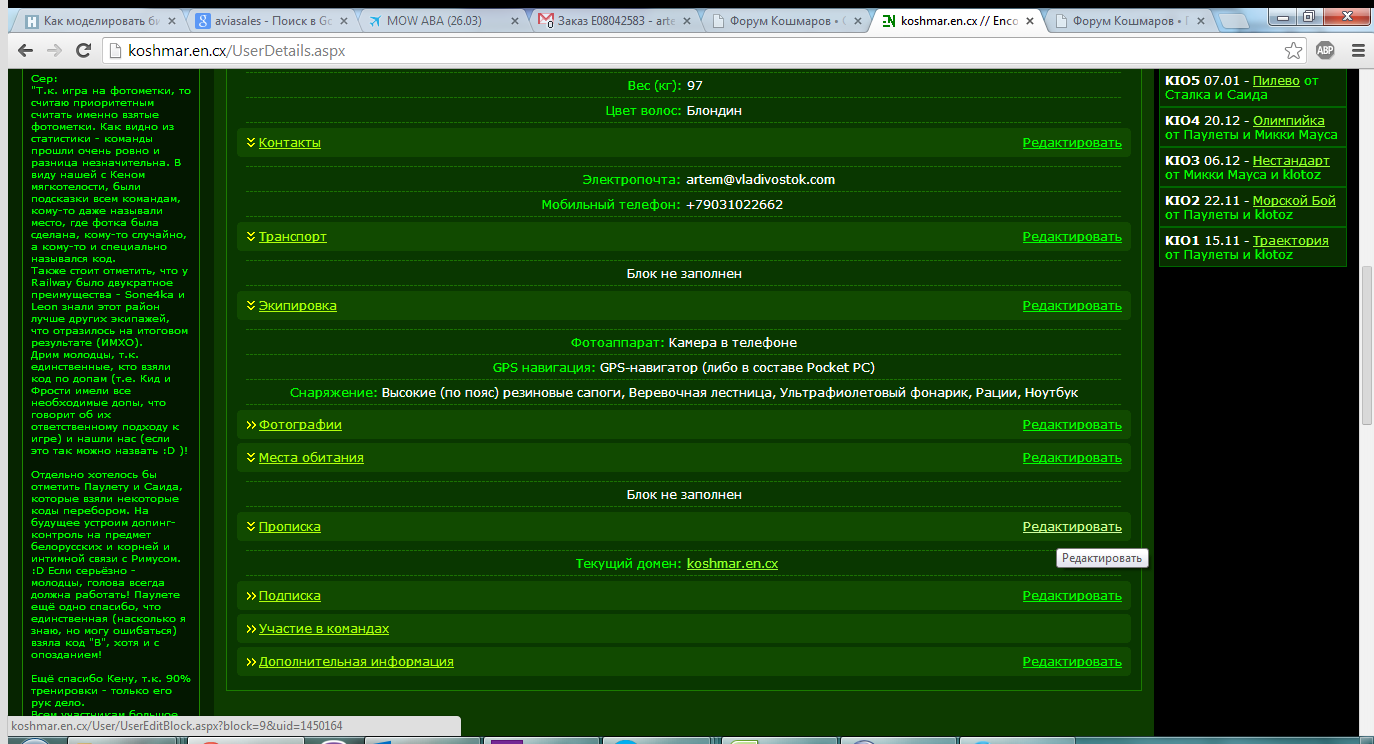Collapse the Контакты section

click(x=289, y=143)
